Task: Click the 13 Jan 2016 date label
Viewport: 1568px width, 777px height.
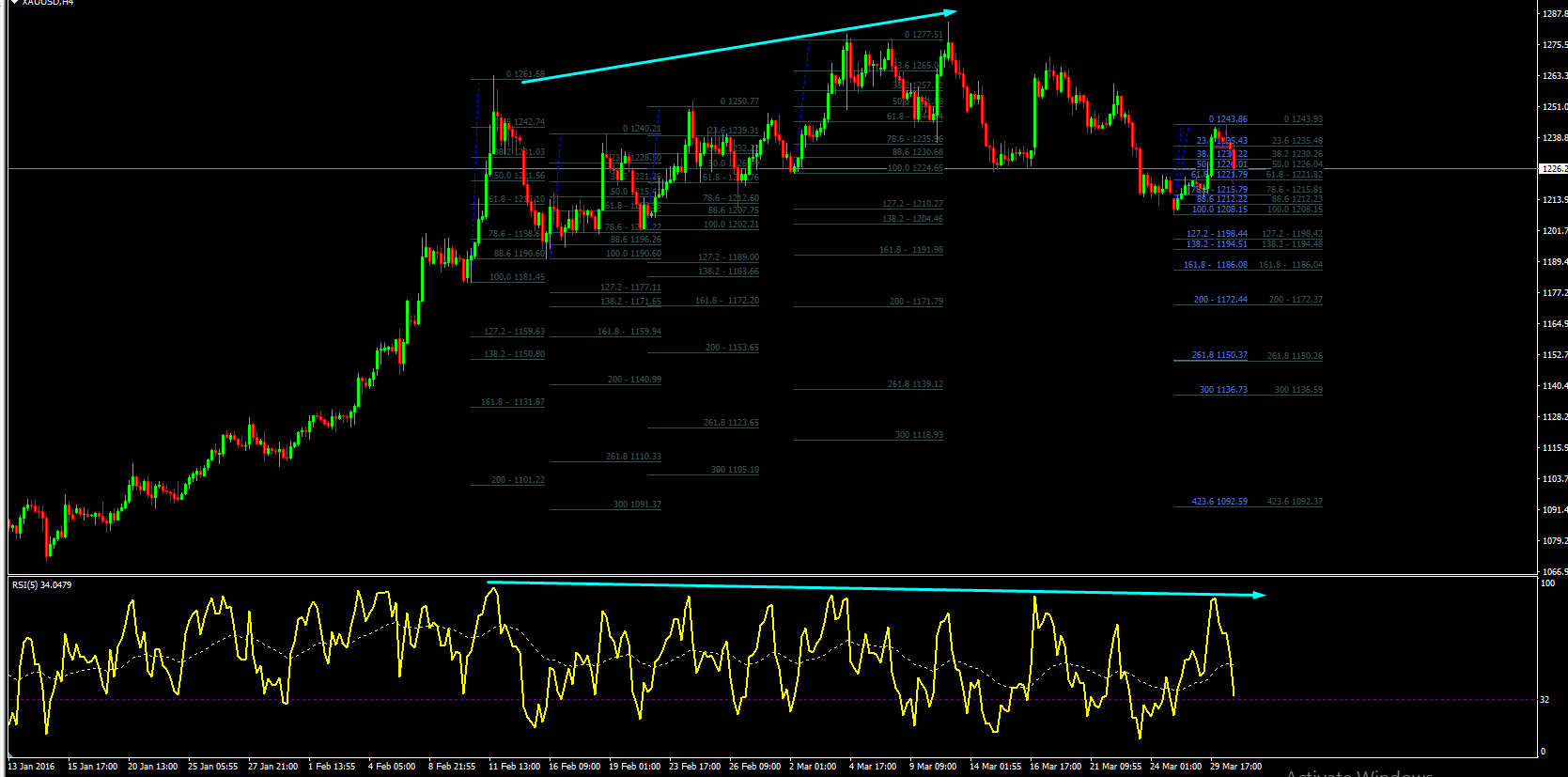Action: (31, 767)
